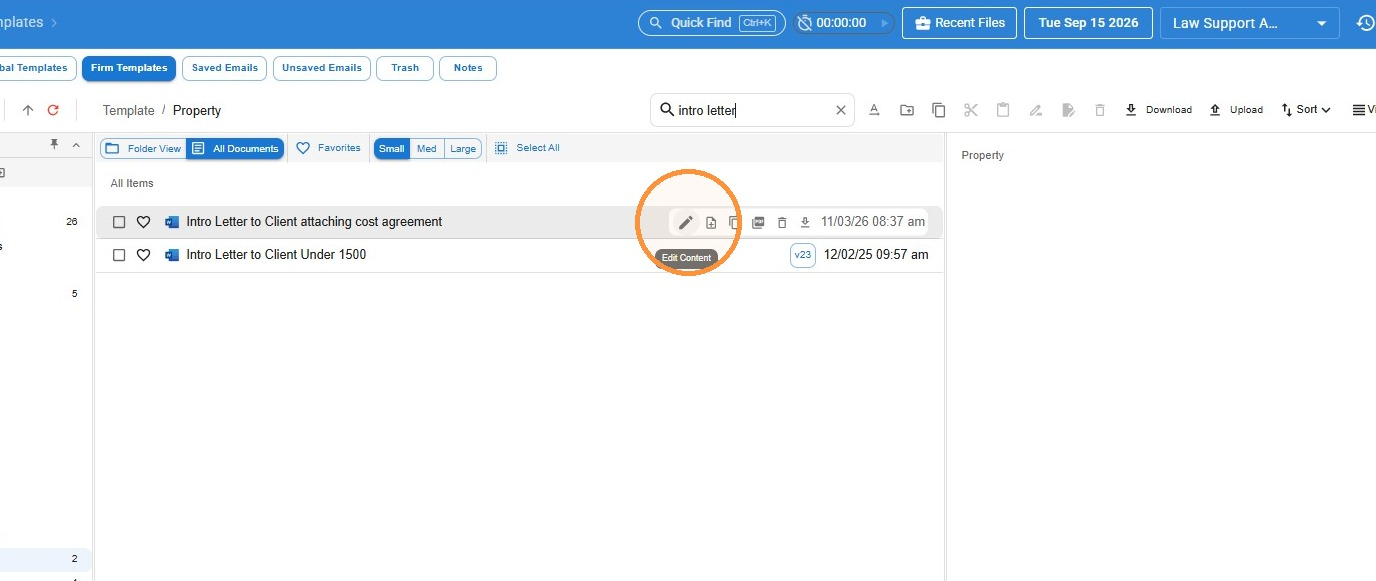Delete cost agreement letter via row trash icon

[x=782, y=222]
